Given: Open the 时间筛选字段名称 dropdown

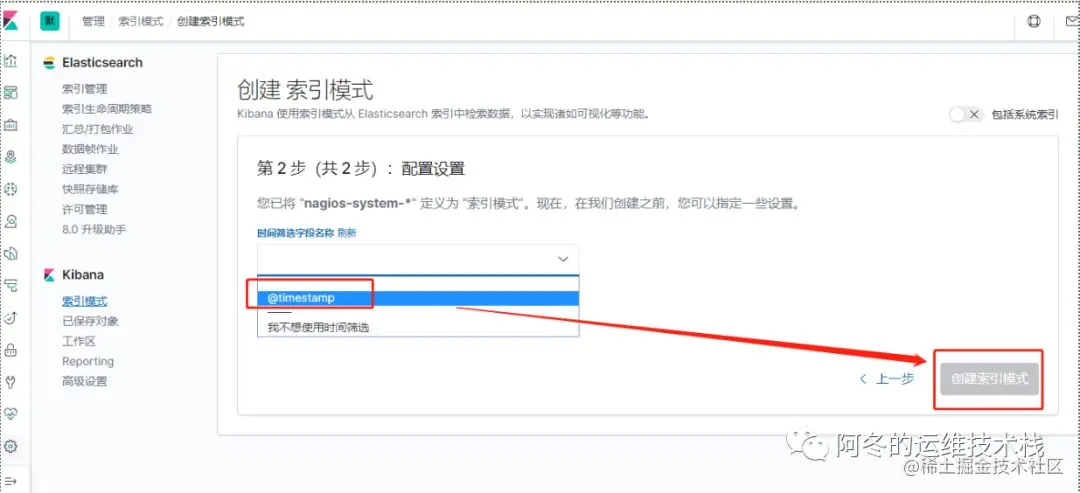Looking at the screenshot, I should (418, 260).
